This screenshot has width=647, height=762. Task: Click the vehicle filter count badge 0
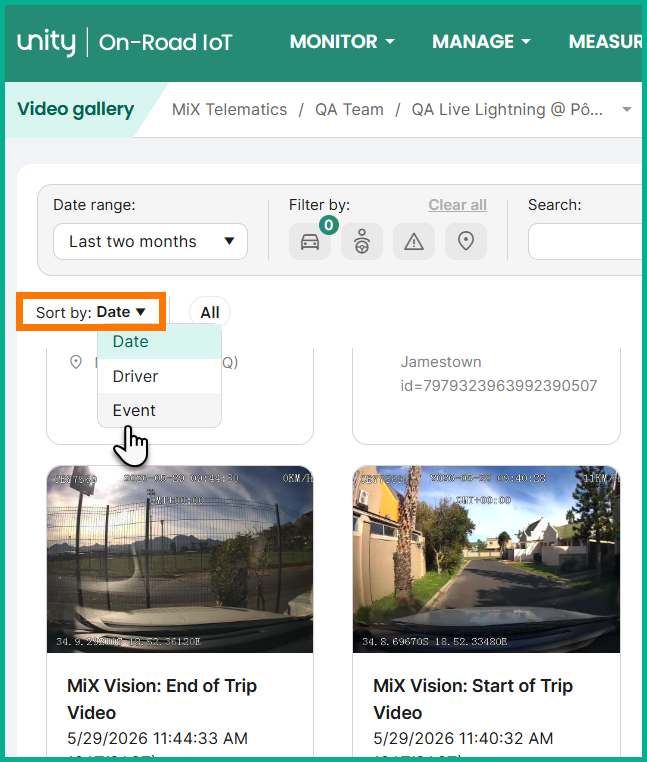point(329,225)
